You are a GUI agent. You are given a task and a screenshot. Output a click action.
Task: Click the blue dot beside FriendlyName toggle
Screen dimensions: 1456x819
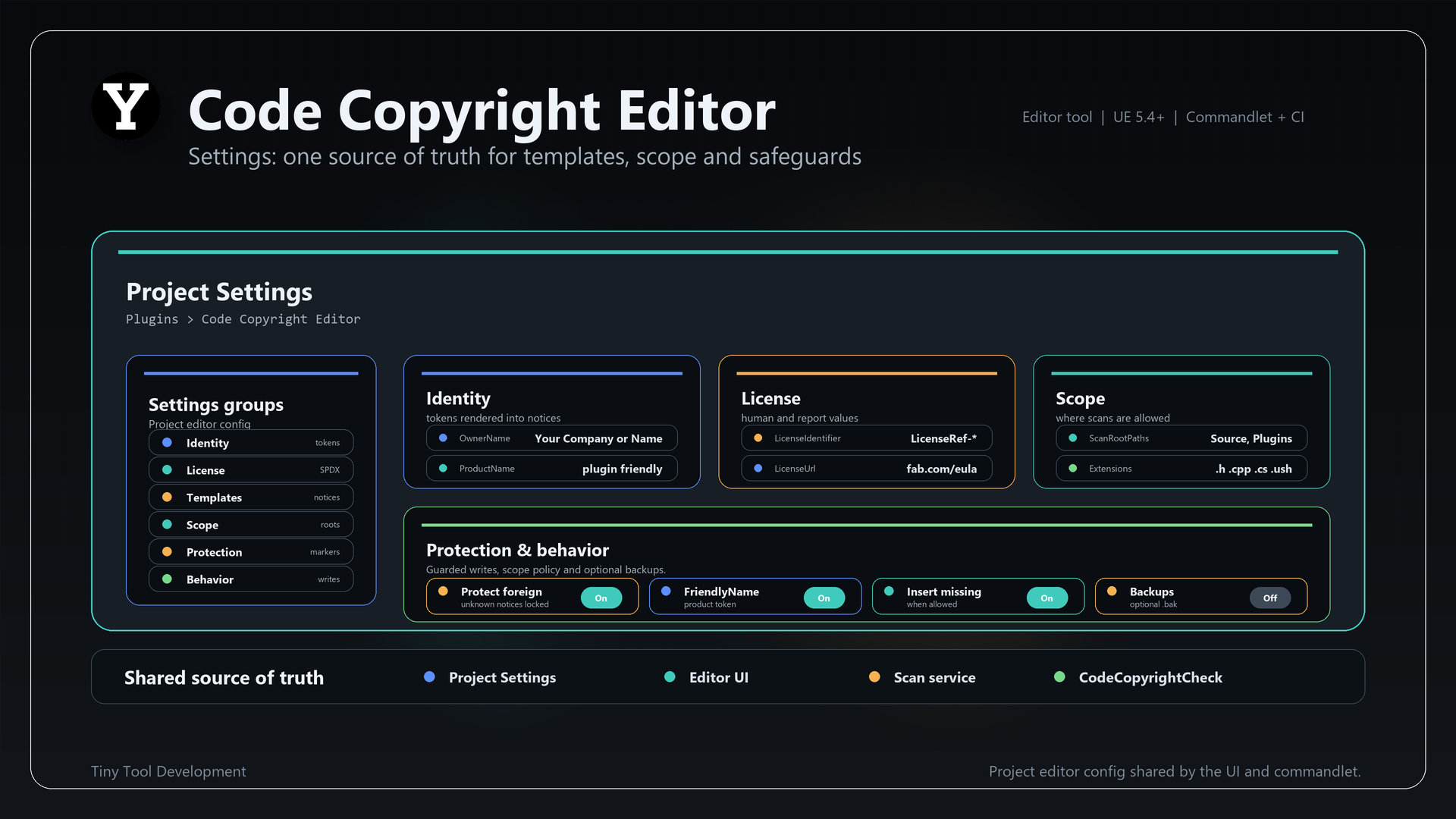tap(666, 591)
